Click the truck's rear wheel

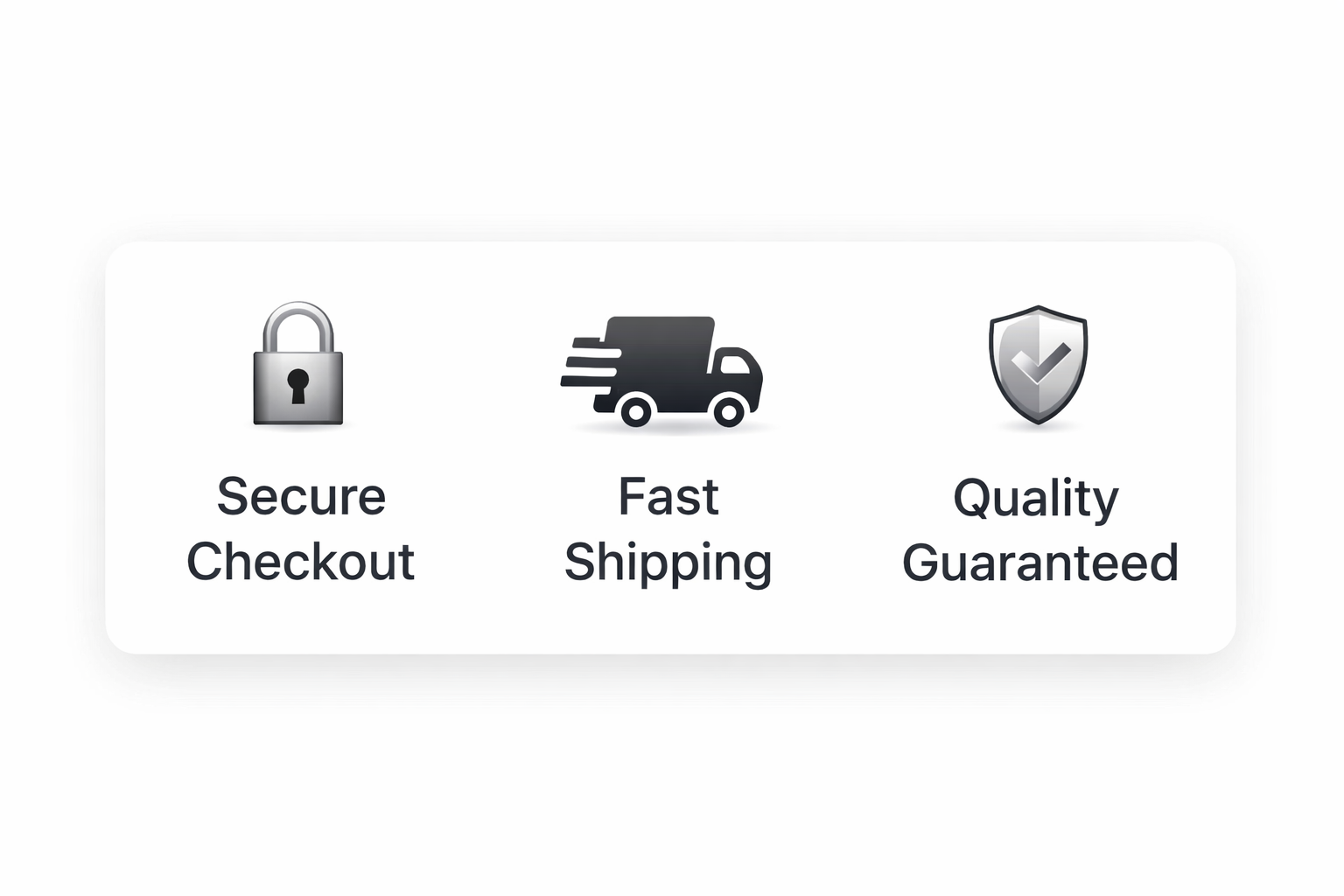[636, 409]
